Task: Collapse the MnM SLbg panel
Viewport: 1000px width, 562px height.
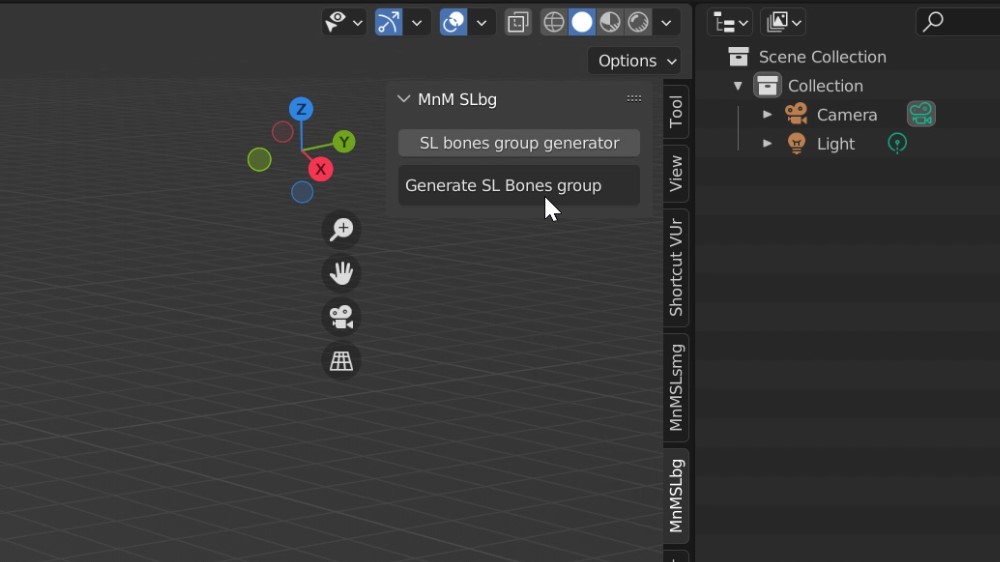Action: click(404, 99)
